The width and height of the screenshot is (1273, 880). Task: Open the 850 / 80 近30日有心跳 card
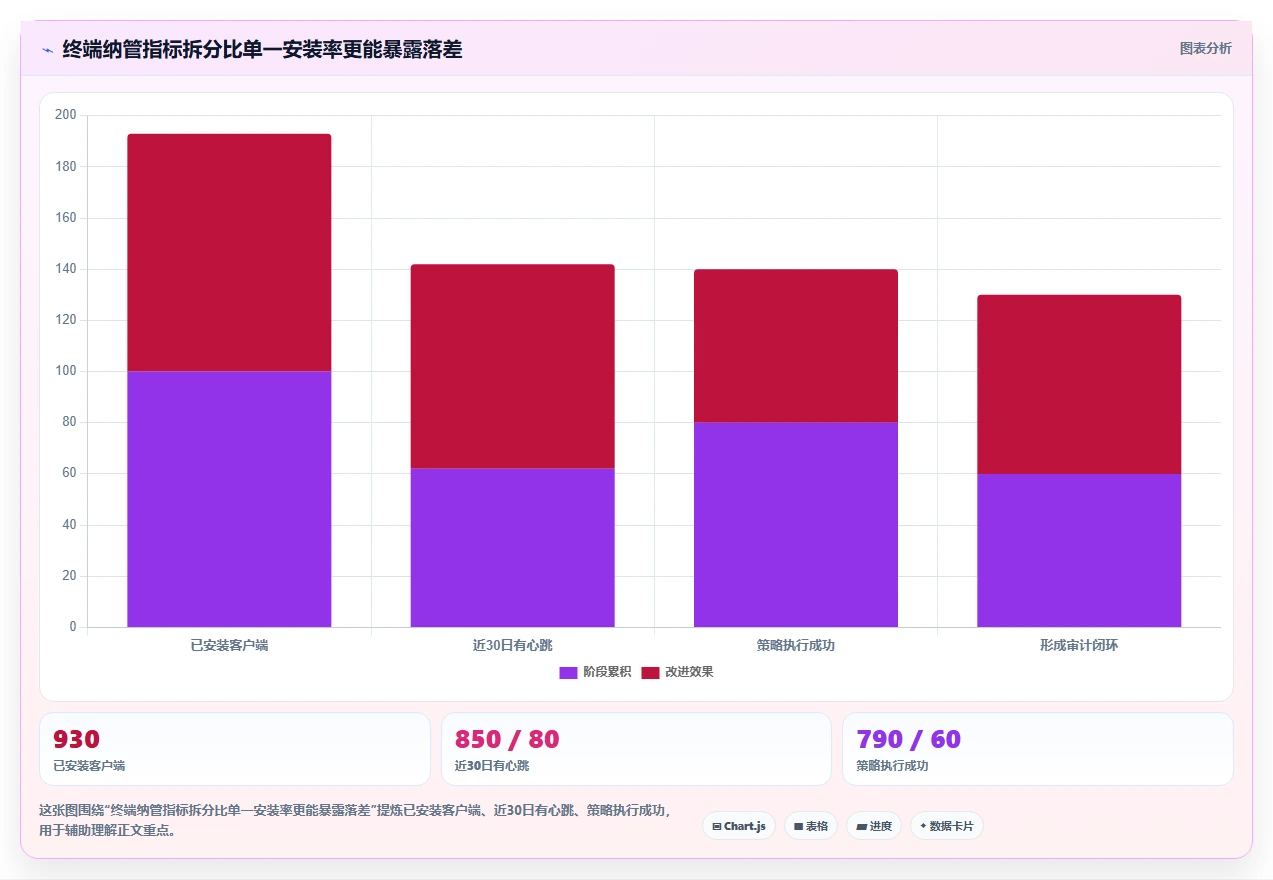tap(636, 749)
